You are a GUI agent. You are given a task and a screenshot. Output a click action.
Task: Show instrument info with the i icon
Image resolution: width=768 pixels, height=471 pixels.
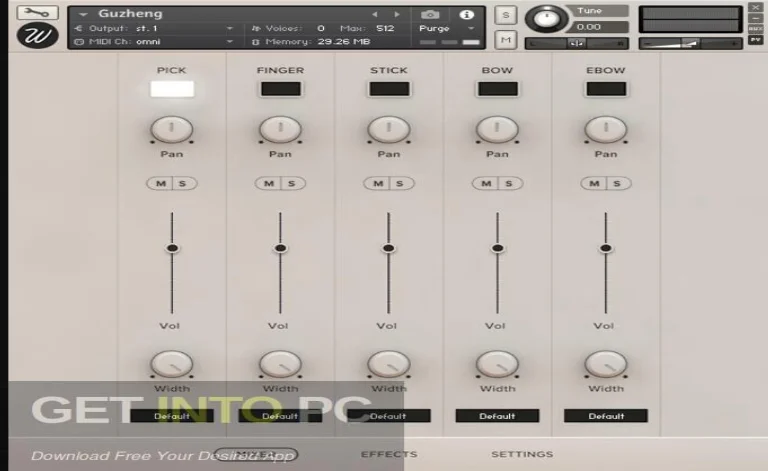[x=466, y=15]
